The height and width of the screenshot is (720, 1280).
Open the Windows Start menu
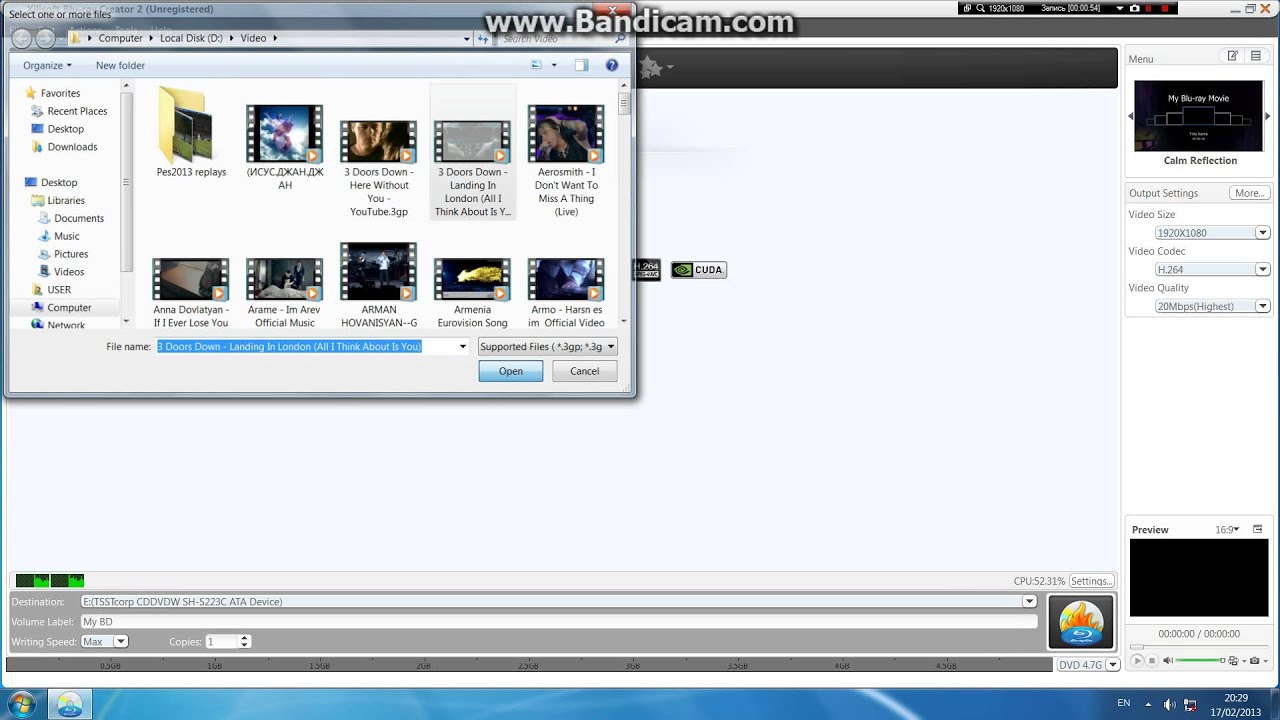(22, 704)
